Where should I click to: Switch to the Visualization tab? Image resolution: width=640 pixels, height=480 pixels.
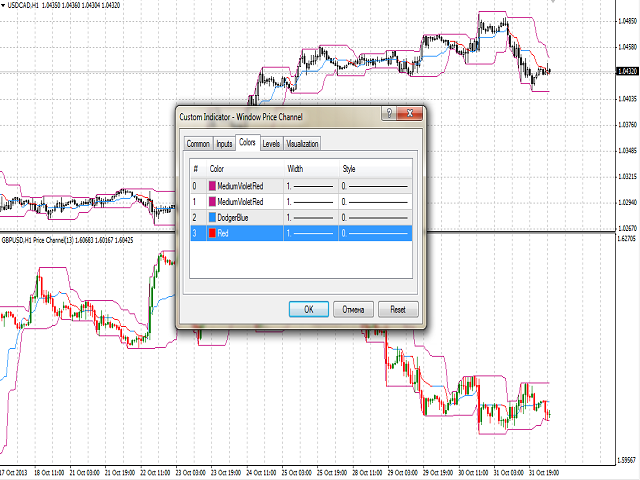click(x=302, y=144)
